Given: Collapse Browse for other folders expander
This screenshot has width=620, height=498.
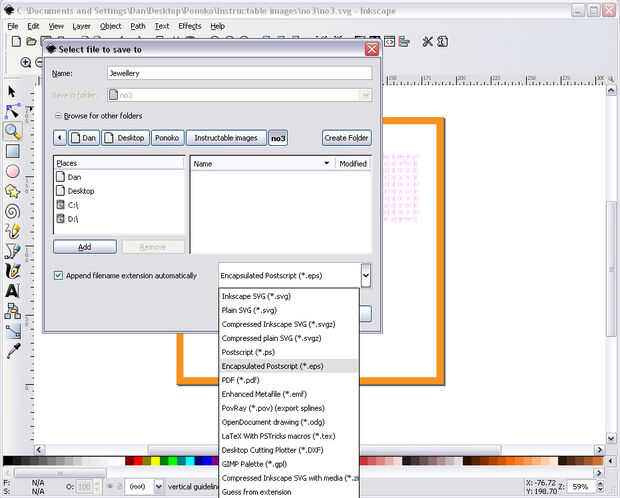Looking at the screenshot, I should [58, 116].
